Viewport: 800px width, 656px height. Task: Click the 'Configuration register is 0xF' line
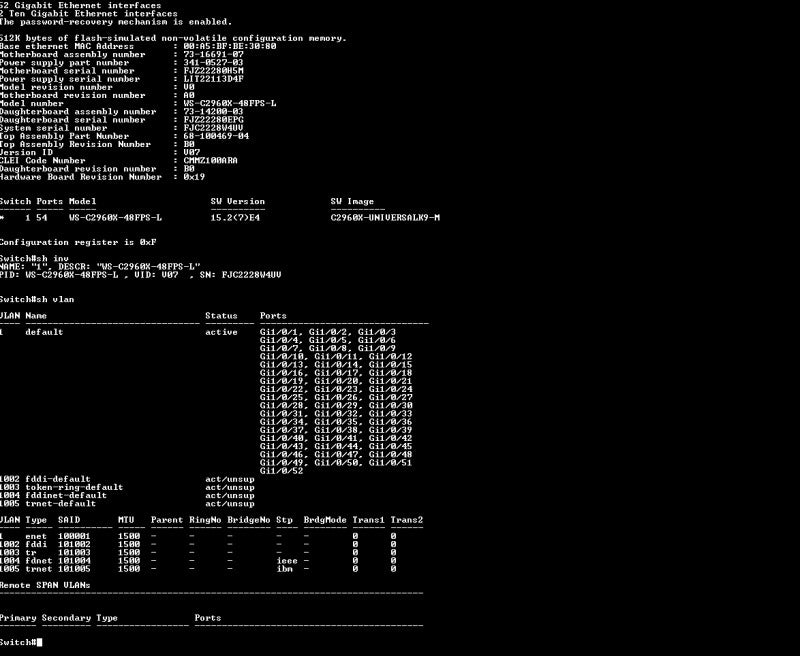(x=78, y=242)
